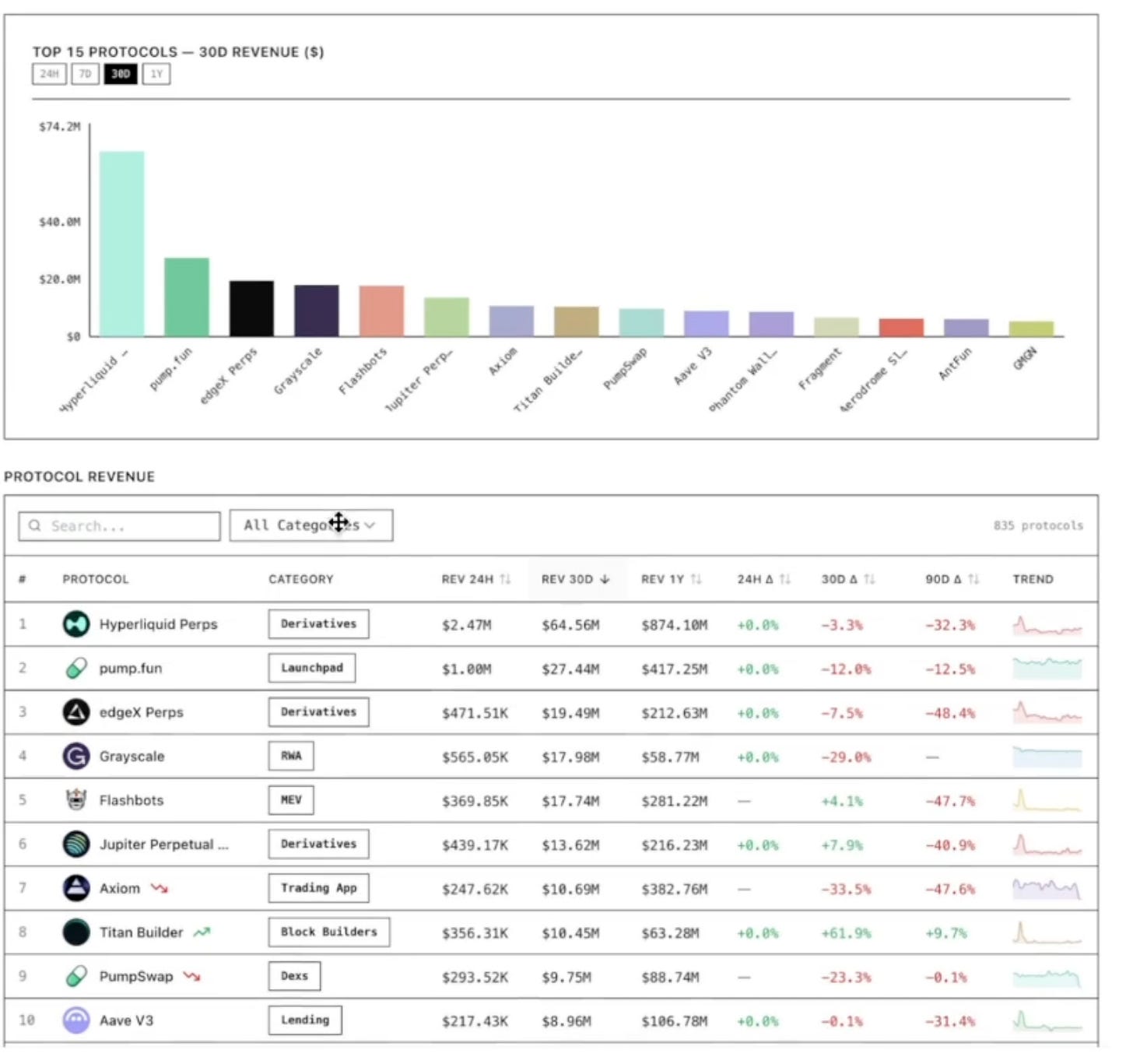1133x1064 pixels.
Task: Click the Dexs category tag
Action: pyautogui.click(x=295, y=976)
